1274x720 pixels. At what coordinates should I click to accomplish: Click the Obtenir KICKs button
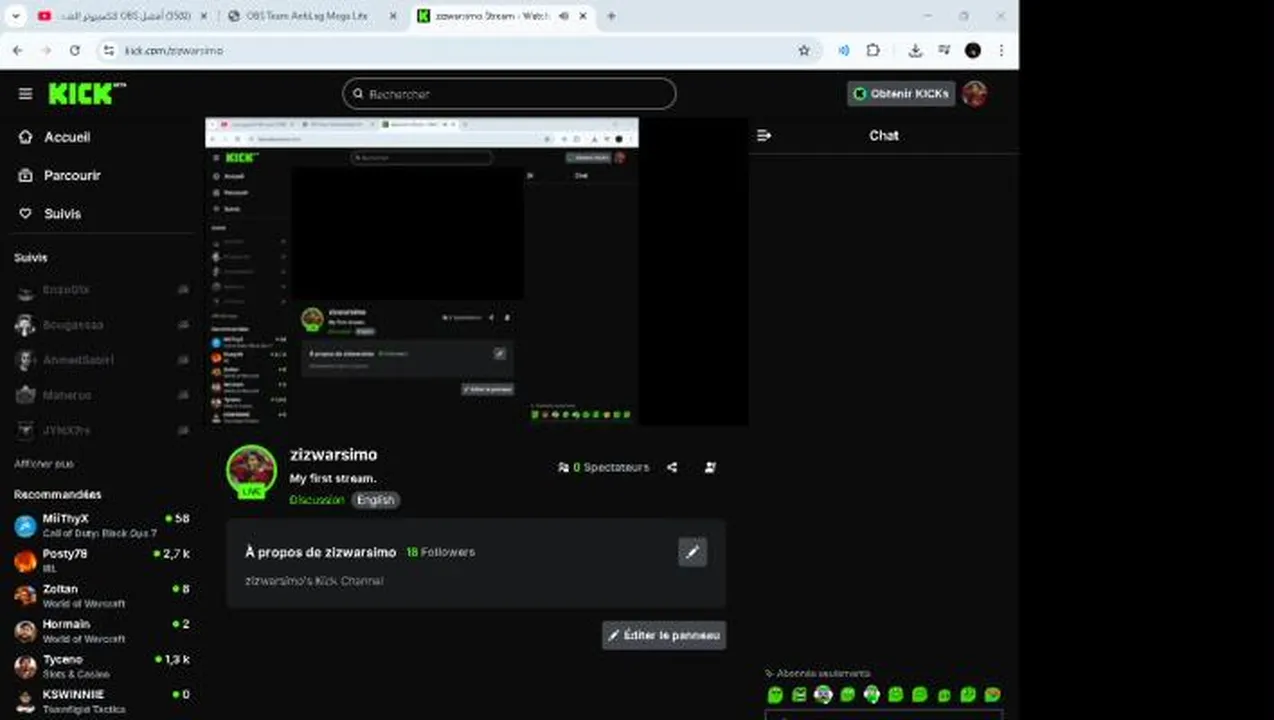pyautogui.click(x=901, y=94)
